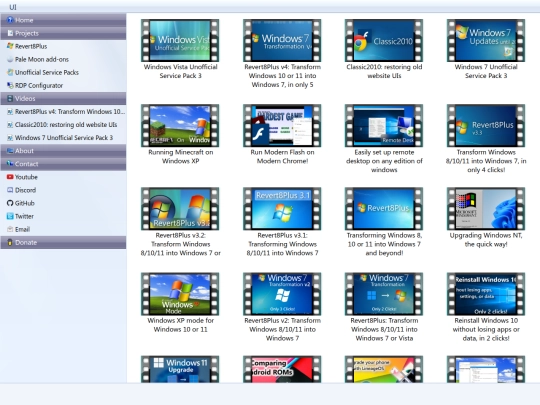
Task: Open the Comparing Android ROMs thumbnail
Action: [x=282, y=369]
